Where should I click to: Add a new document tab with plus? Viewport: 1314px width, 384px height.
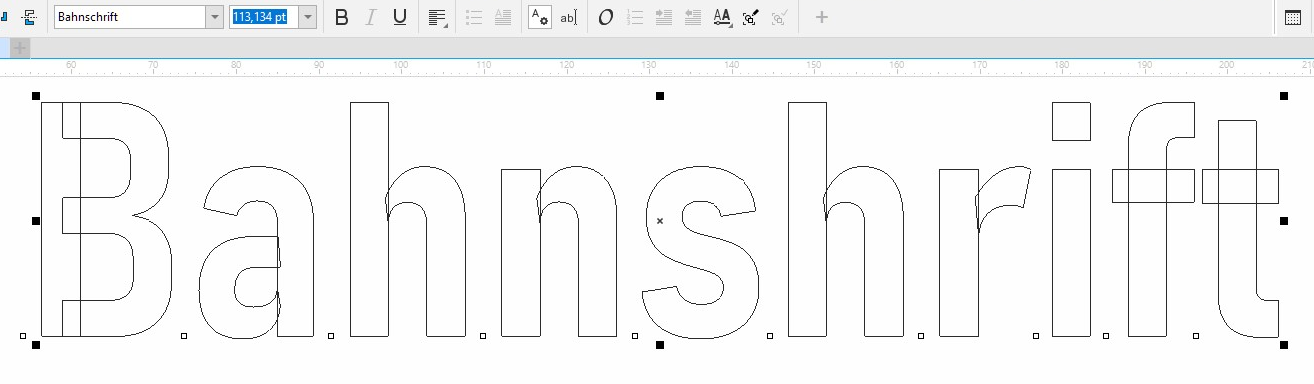click(21, 48)
